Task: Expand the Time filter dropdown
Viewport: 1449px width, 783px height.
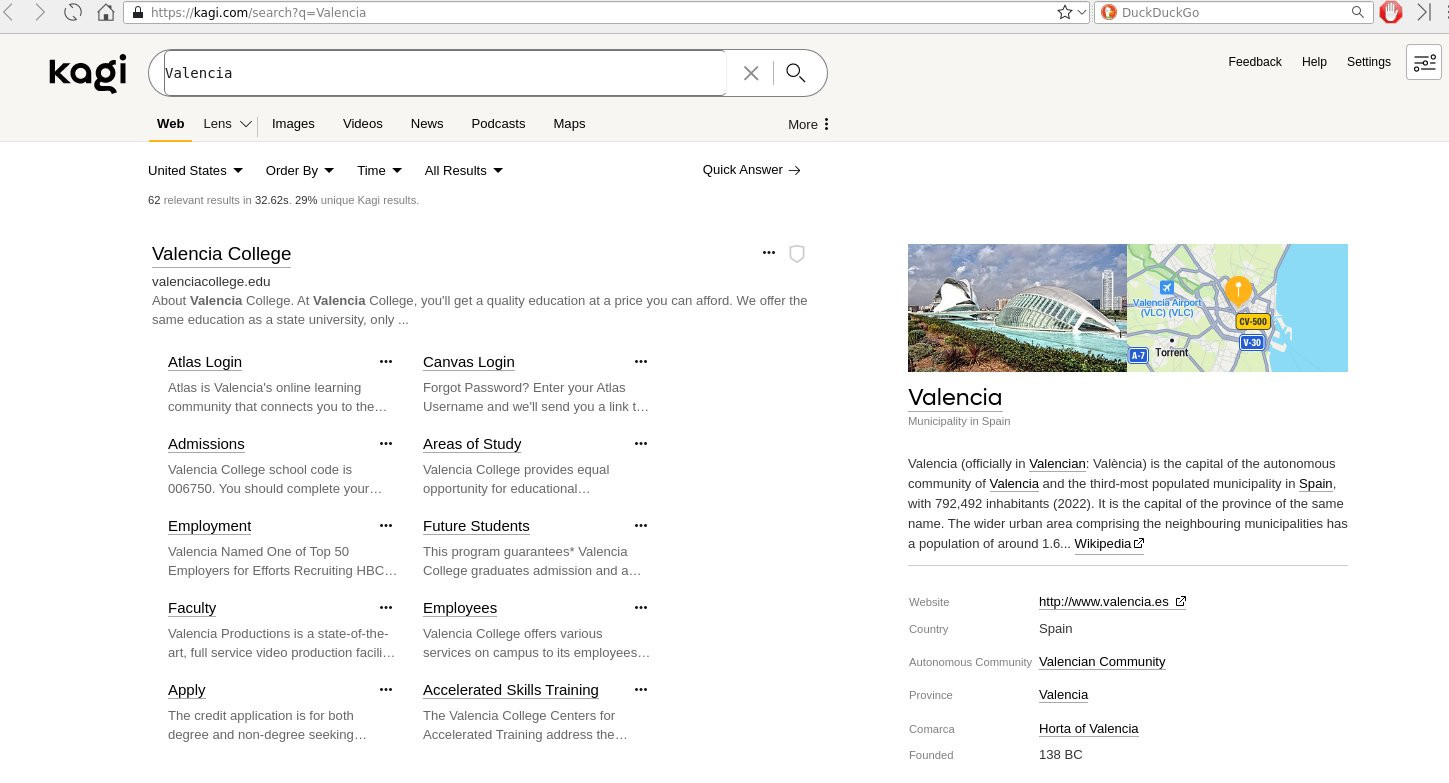Action: pyautogui.click(x=379, y=171)
